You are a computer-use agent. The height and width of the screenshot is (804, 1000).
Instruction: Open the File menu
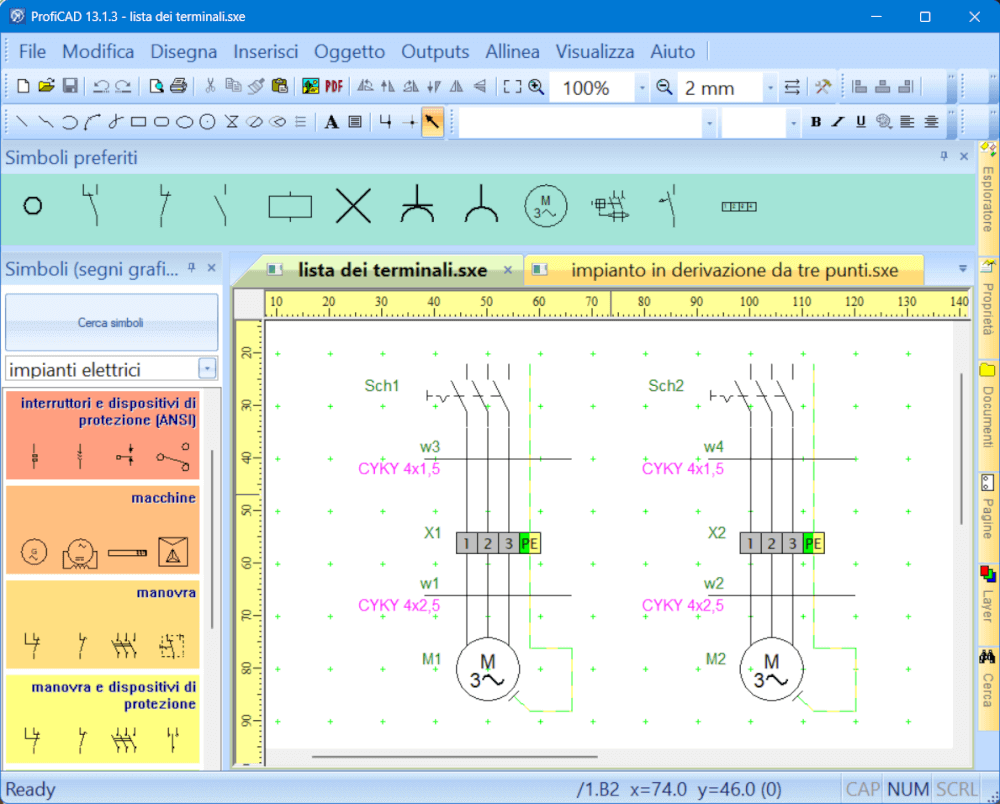33,52
